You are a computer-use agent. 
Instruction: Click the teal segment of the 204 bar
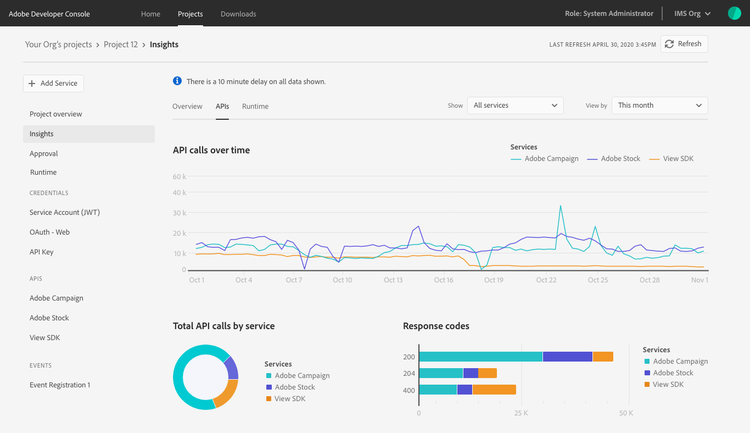pos(441,373)
